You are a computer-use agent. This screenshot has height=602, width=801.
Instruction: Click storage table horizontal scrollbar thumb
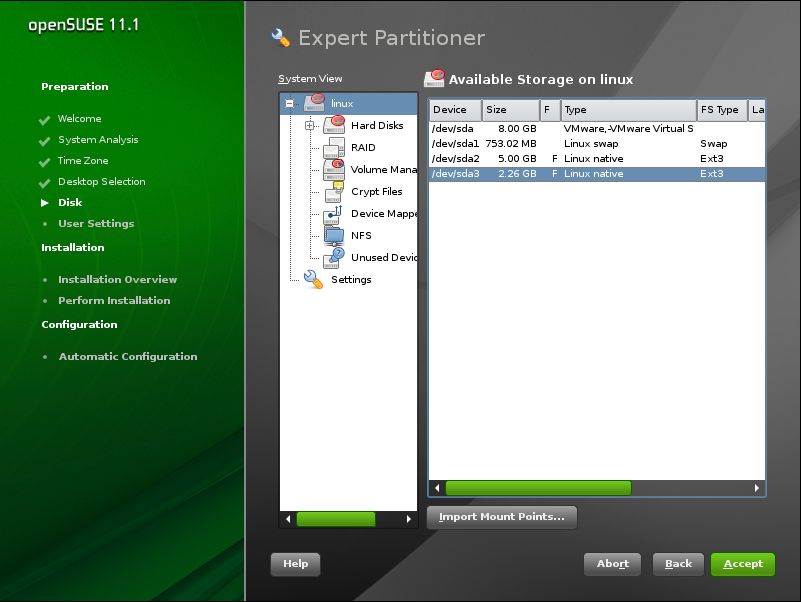point(538,488)
